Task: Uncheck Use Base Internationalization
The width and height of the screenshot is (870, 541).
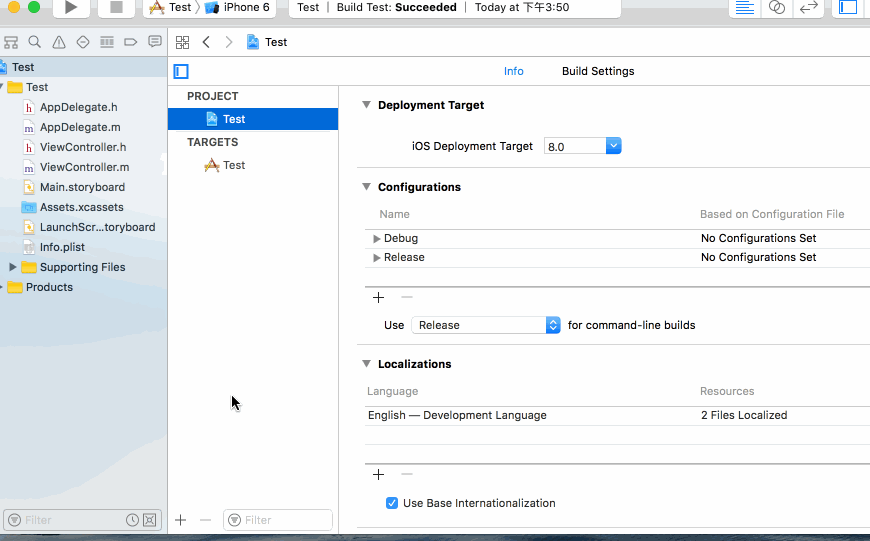Action: click(392, 503)
